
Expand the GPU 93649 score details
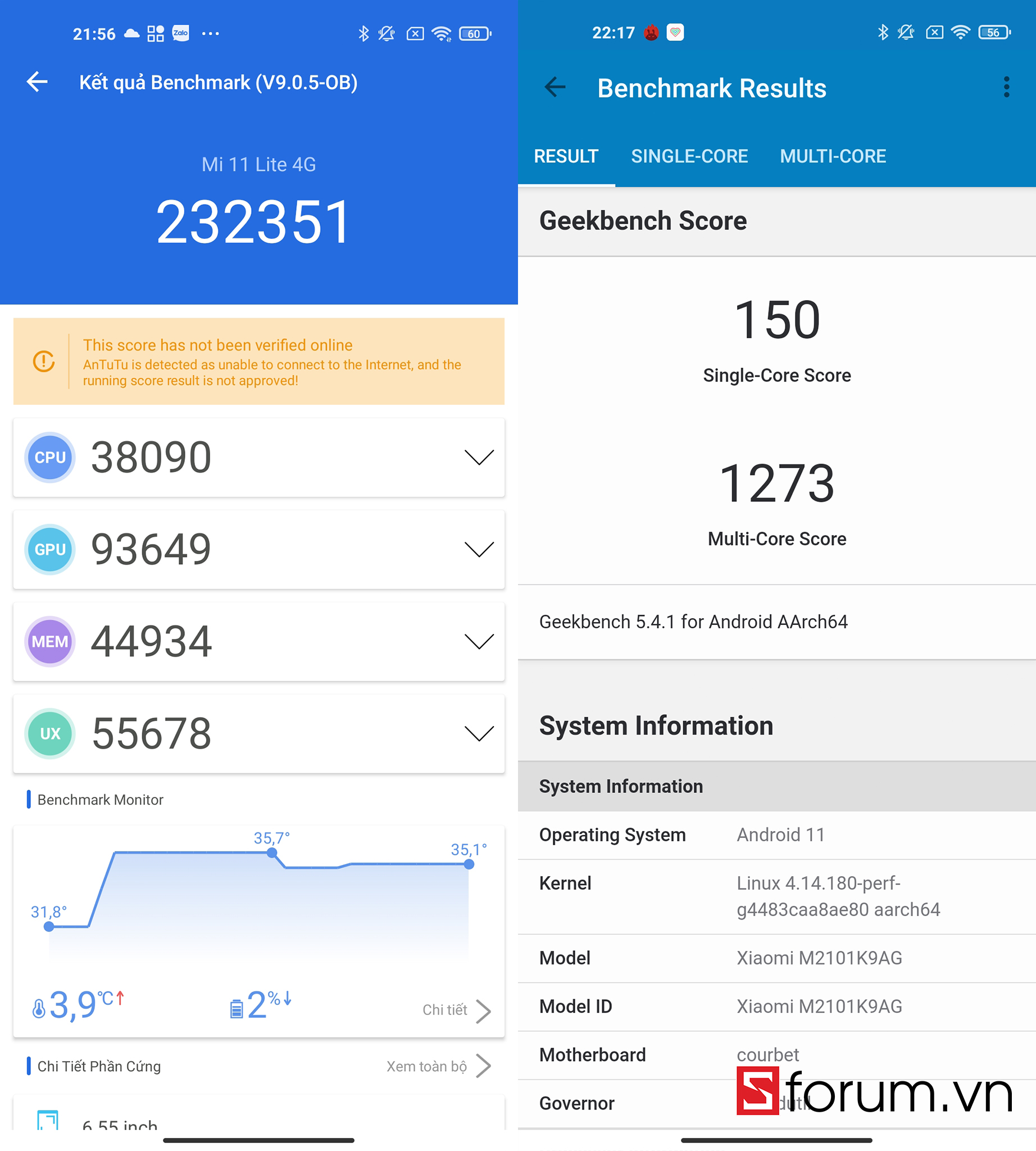479,550
